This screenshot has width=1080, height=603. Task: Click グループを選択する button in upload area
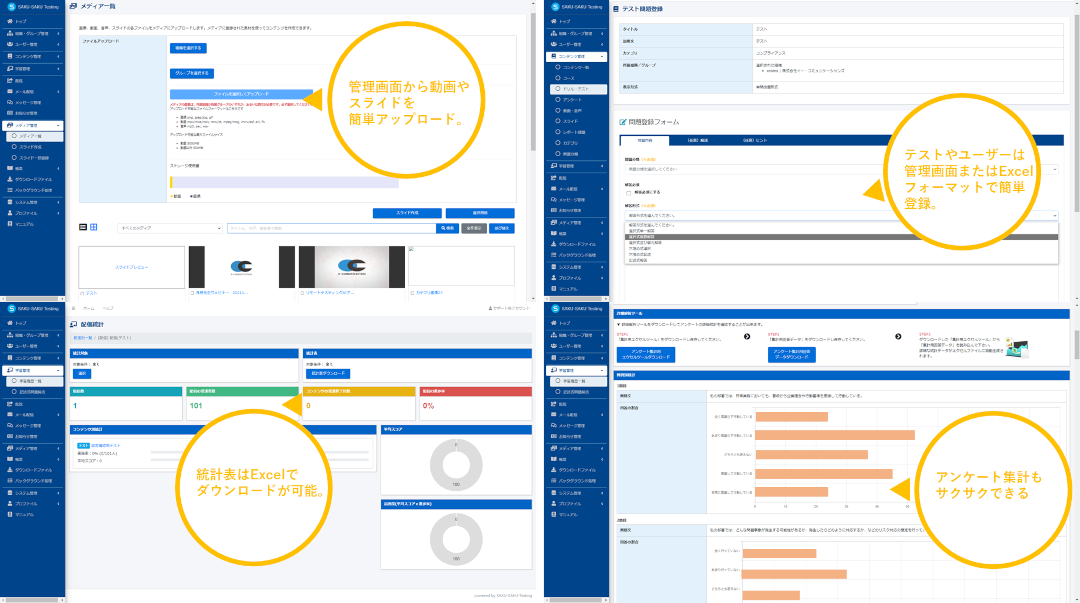point(191,73)
